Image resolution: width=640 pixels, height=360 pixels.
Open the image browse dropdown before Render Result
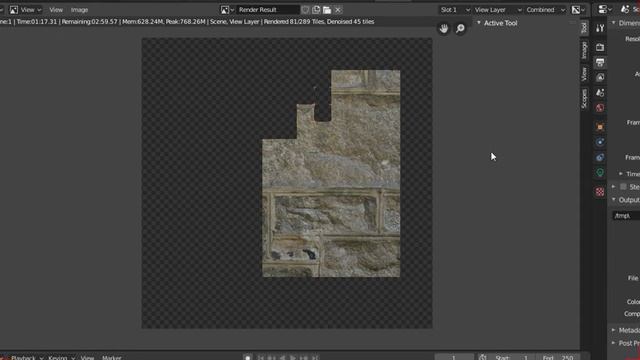(227, 9)
